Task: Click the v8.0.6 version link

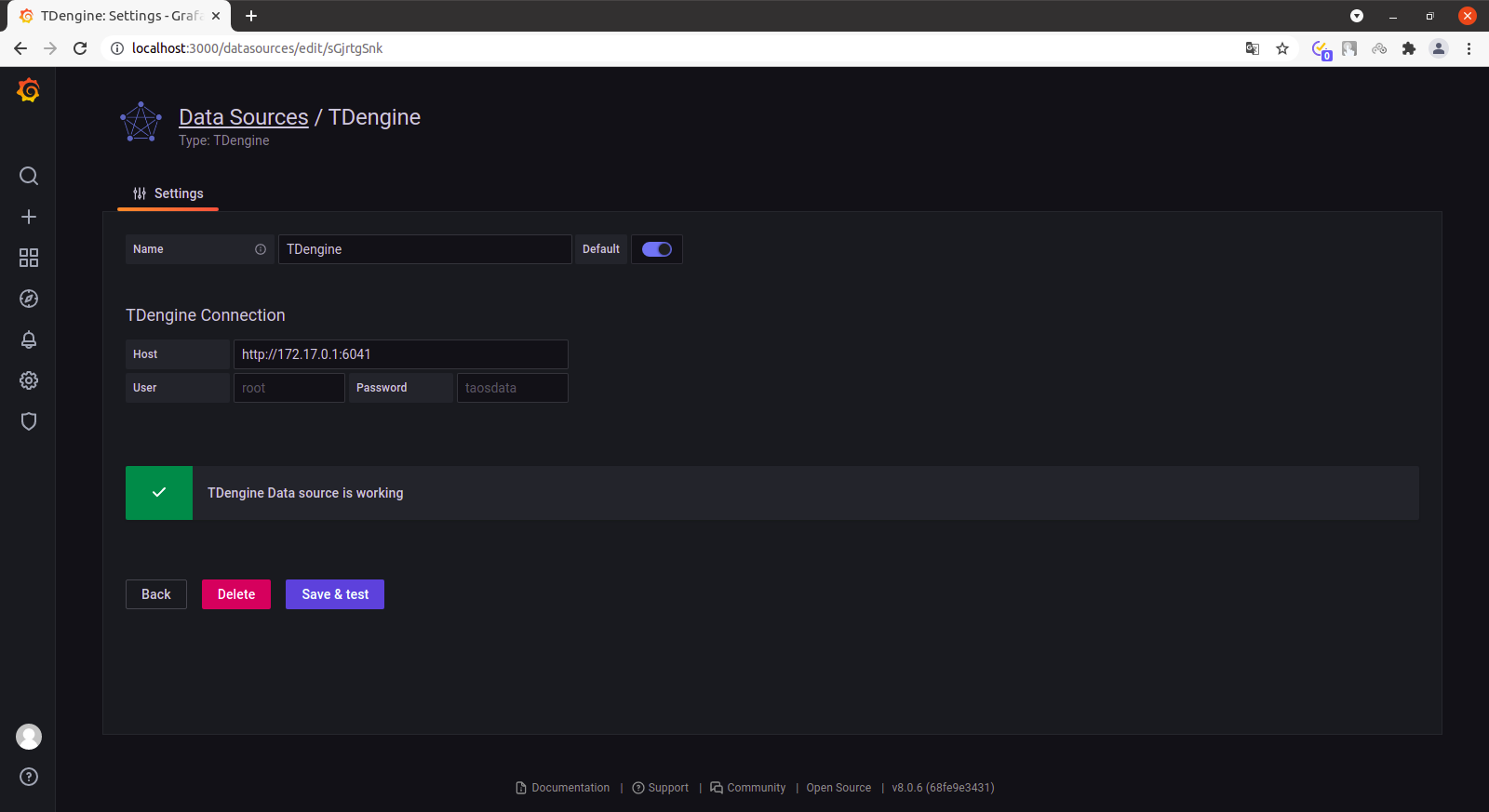Action: pyautogui.click(x=943, y=788)
